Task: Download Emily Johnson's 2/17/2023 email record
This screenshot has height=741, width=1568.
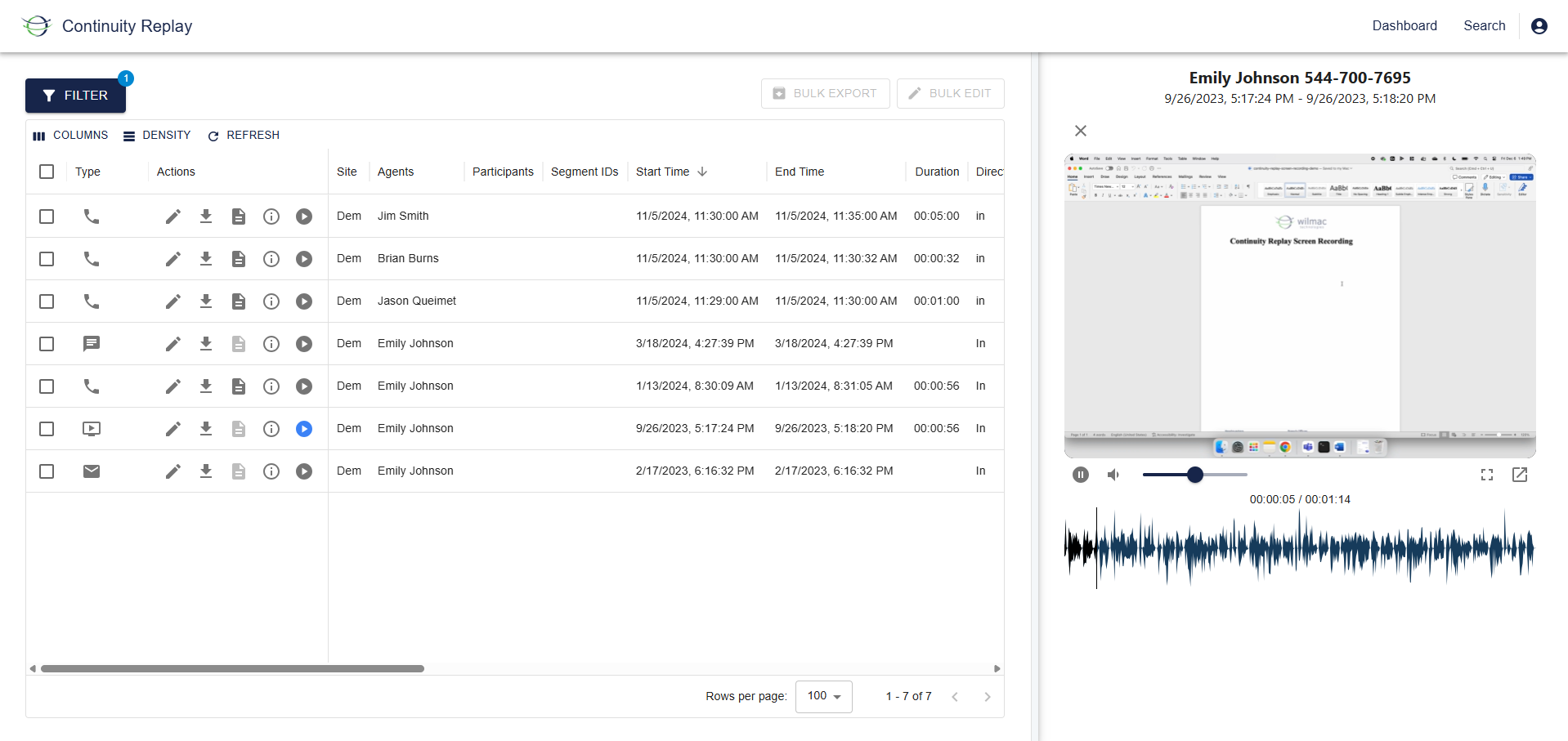Action: 206,471
